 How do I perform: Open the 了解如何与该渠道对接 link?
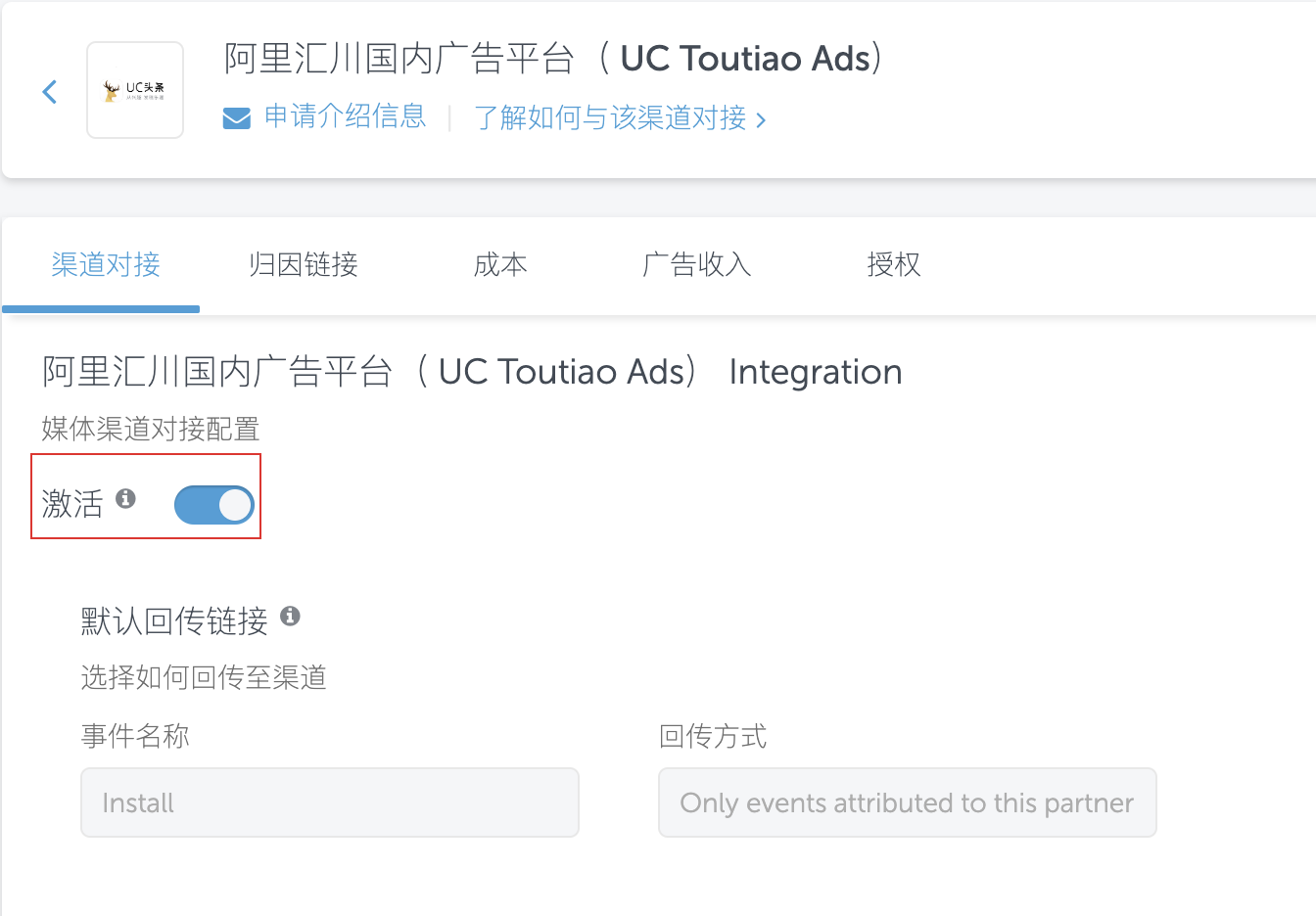pyautogui.click(x=610, y=118)
